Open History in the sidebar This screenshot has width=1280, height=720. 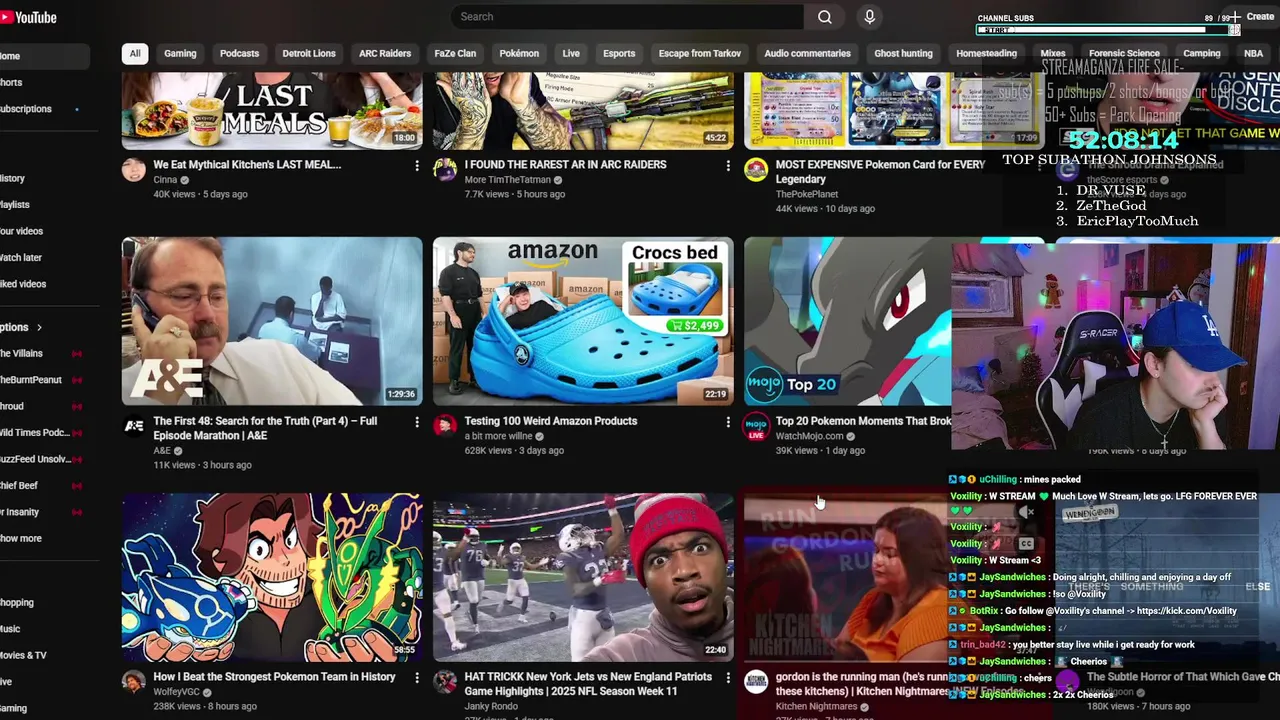[x=13, y=179]
